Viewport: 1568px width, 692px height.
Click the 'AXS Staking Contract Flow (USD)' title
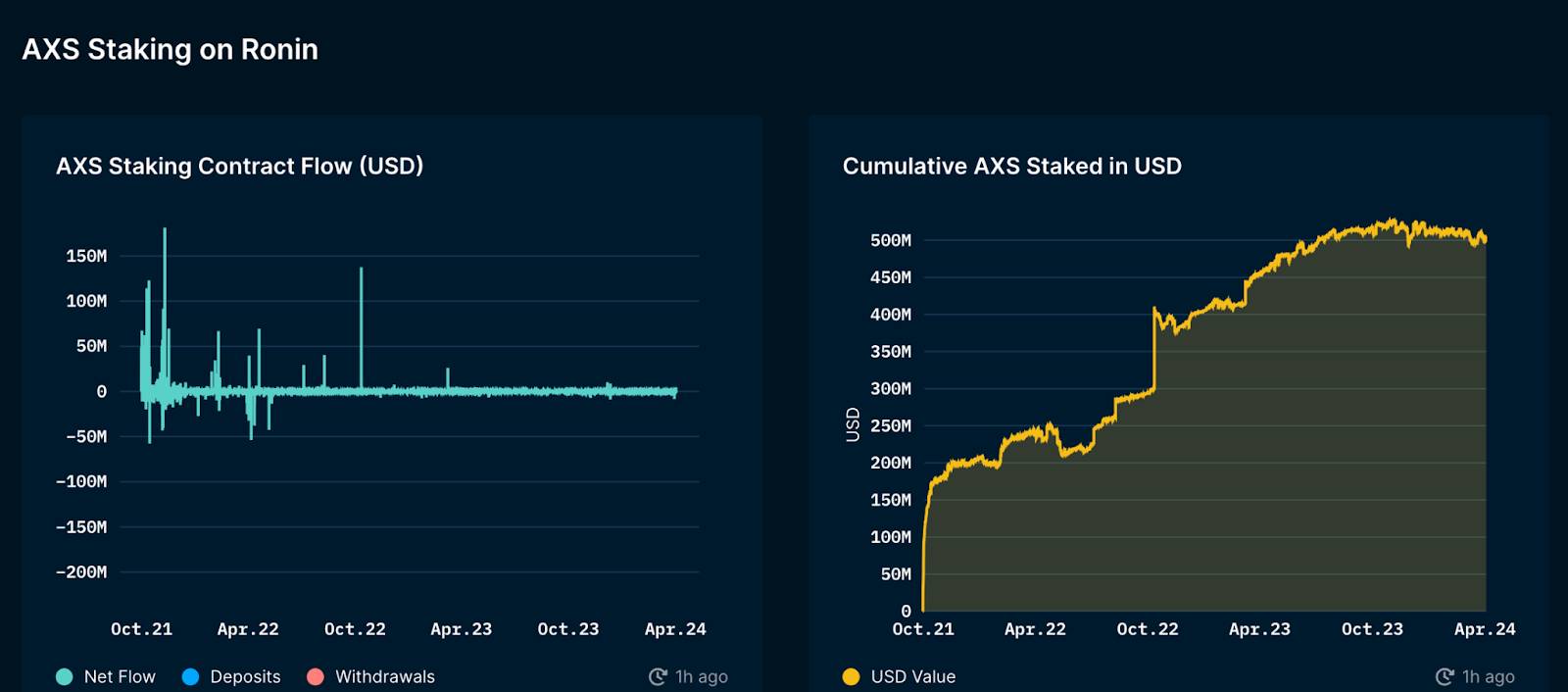click(x=240, y=167)
